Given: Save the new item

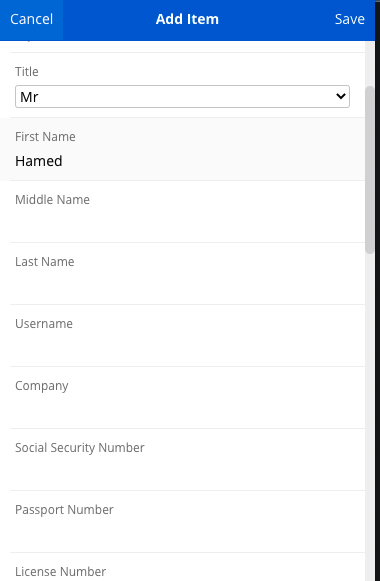Looking at the screenshot, I should 349,19.
